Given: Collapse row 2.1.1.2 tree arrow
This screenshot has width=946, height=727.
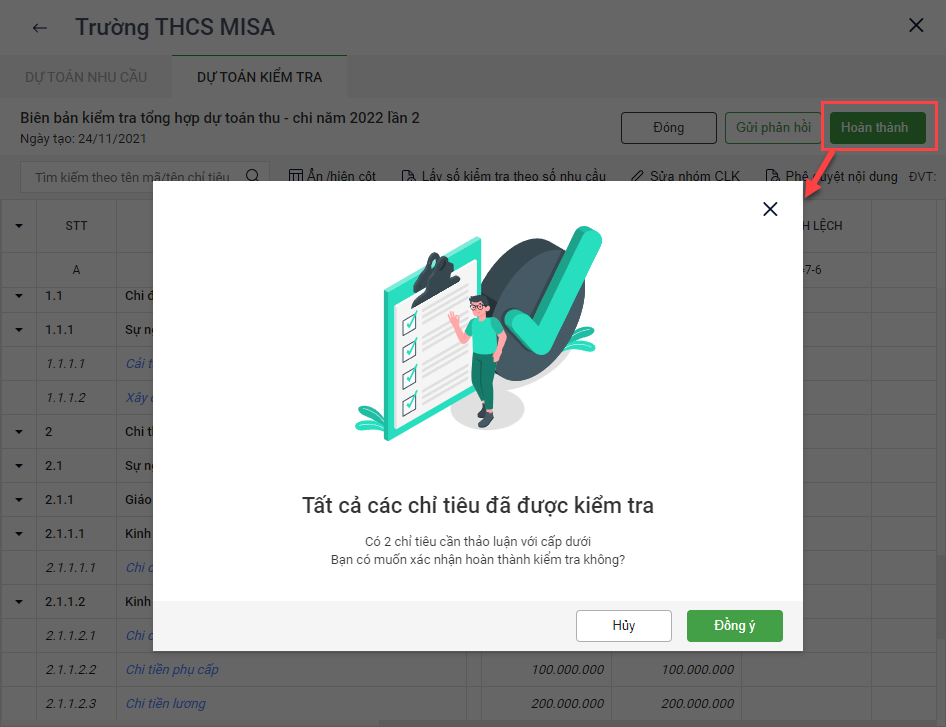Looking at the screenshot, I should 19,602.
